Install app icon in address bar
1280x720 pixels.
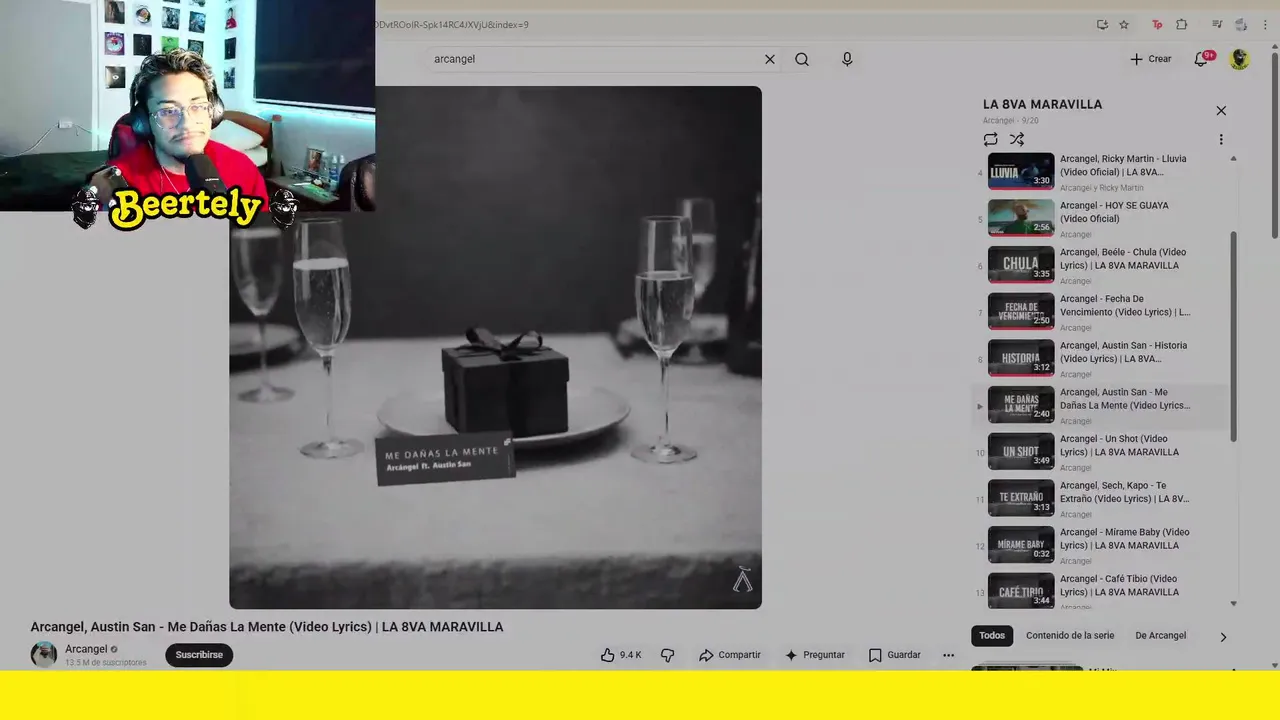1102,25
